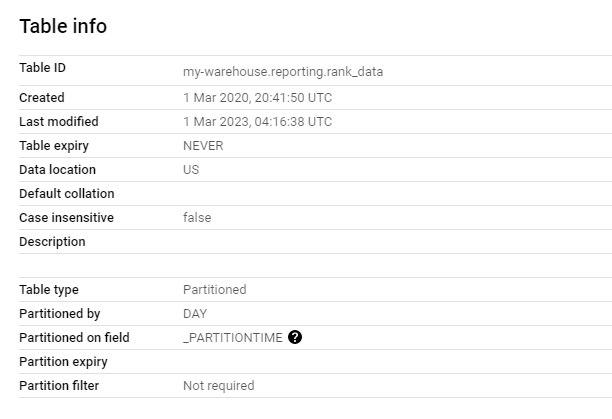Click the Partitioned on field label
612x419 pixels.
[x=74, y=337]
